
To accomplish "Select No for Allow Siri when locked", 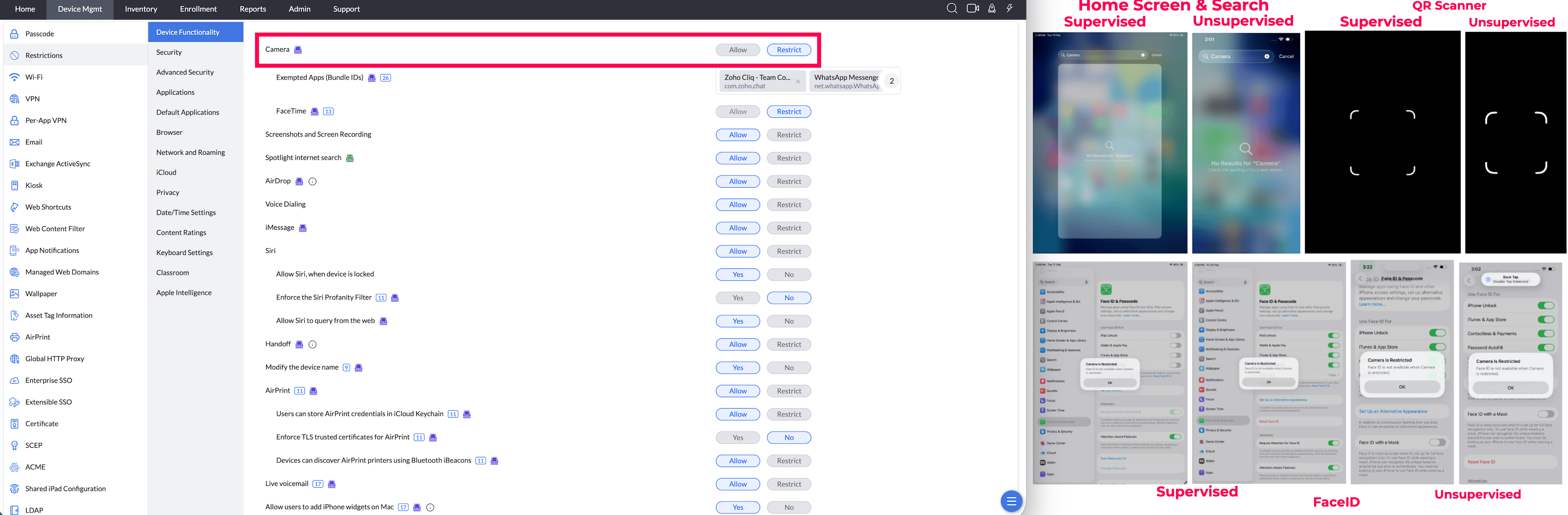I will pyautogui.click(x=788, y=275).
